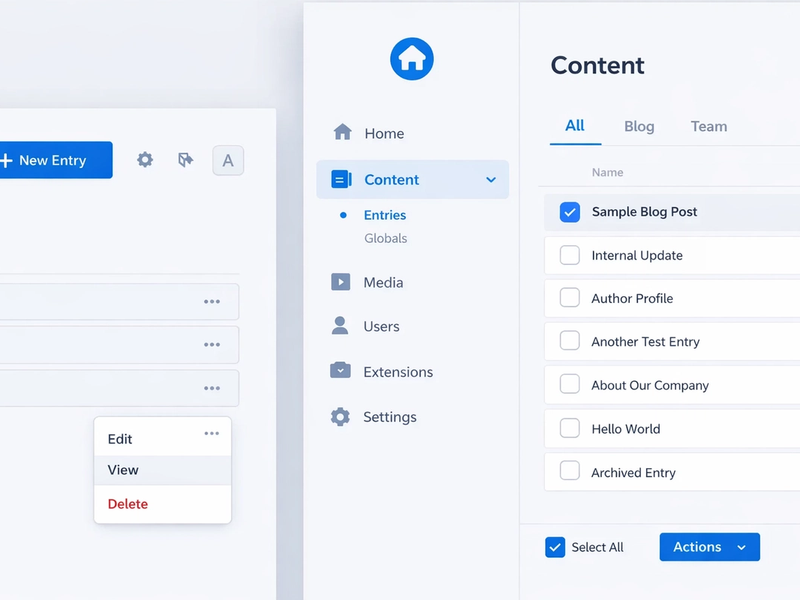
Task: Click the Content label in sidebar
Action: pos(391,180)
